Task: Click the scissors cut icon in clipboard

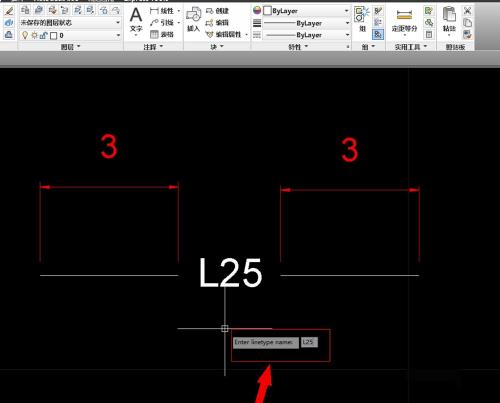Action: point(467,11)
